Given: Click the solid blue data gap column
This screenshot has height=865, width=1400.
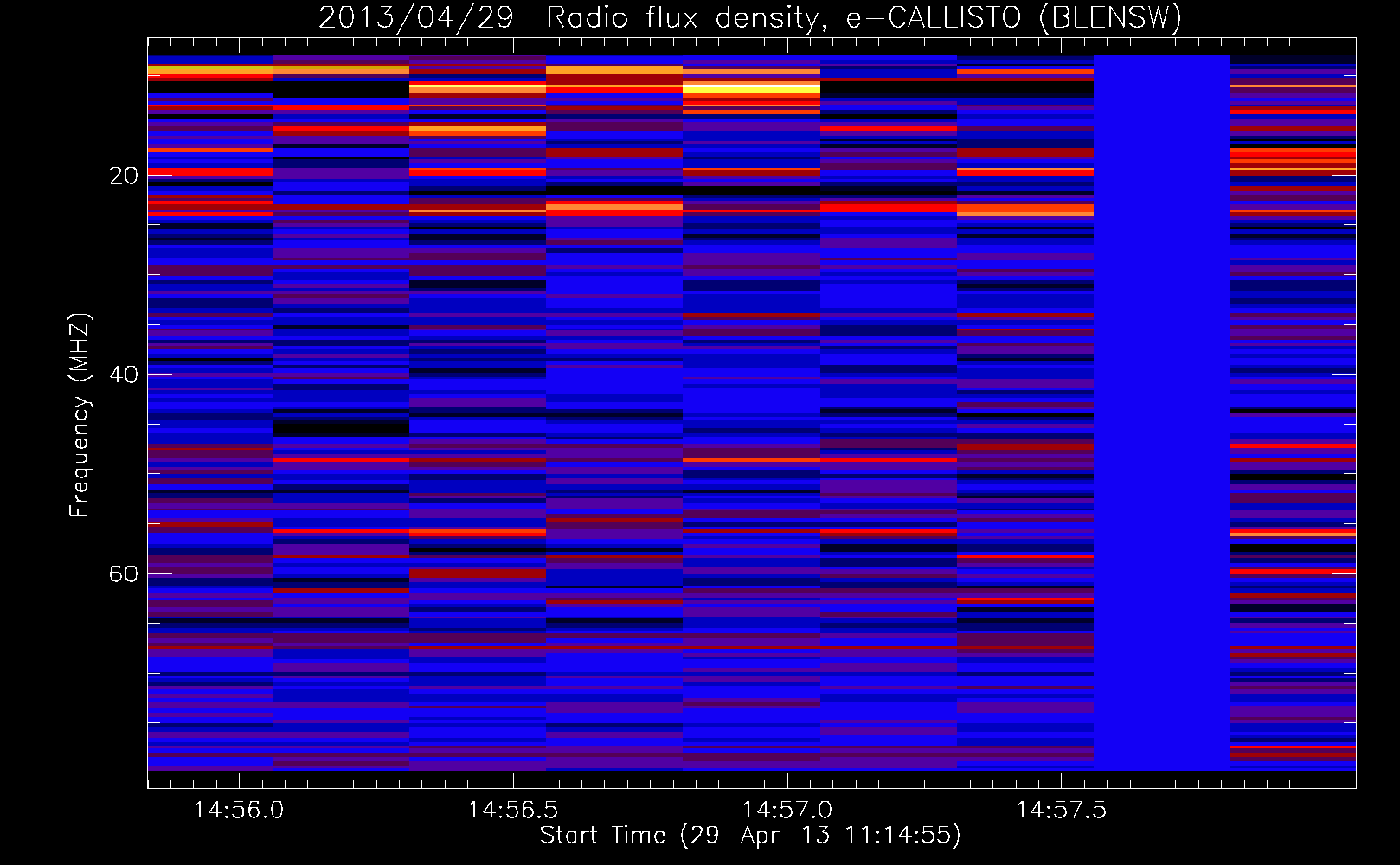Looking at the screenshot, I should coord(1162,413).
